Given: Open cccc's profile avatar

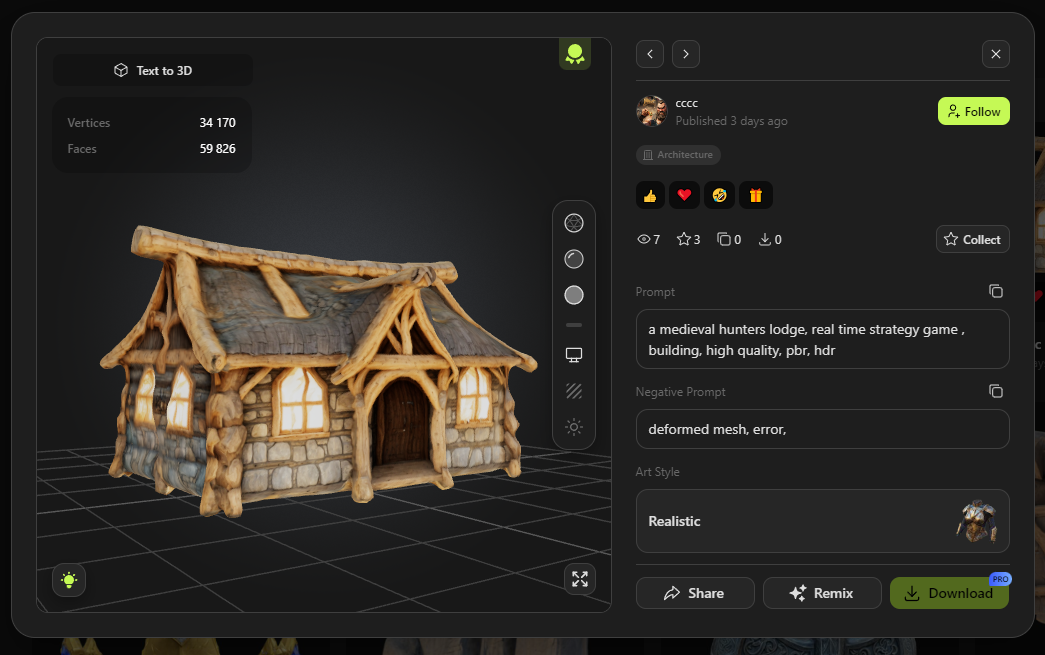Looking at the screenshot, I should [x=652, y=111].
